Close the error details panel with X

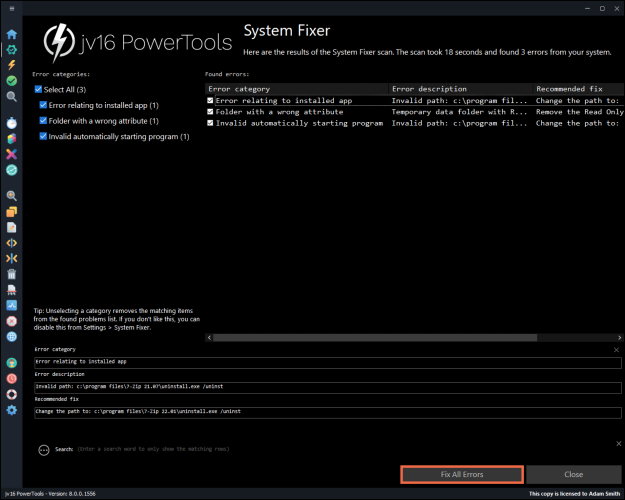pyautogui.click(x=616, y=350)
